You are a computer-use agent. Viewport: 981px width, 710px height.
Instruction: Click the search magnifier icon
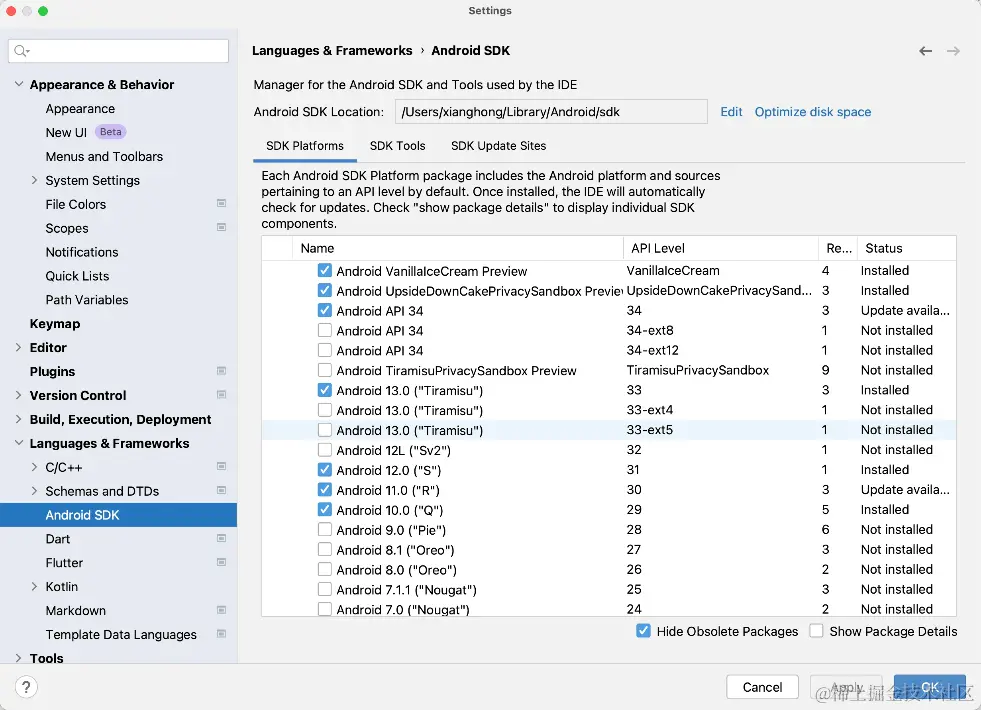(x=21, y=51)
